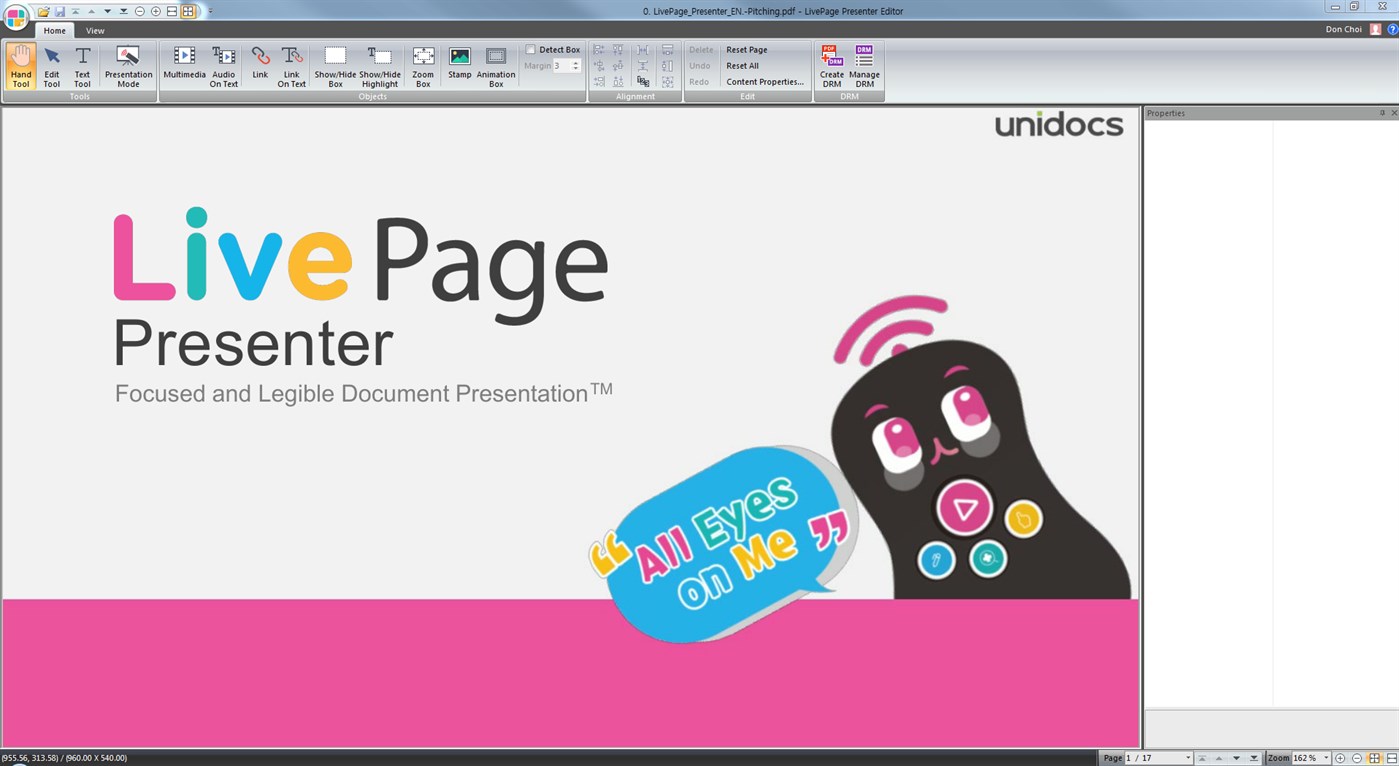
Task: Increase the Margin value stepper
Action: [576, 61]
